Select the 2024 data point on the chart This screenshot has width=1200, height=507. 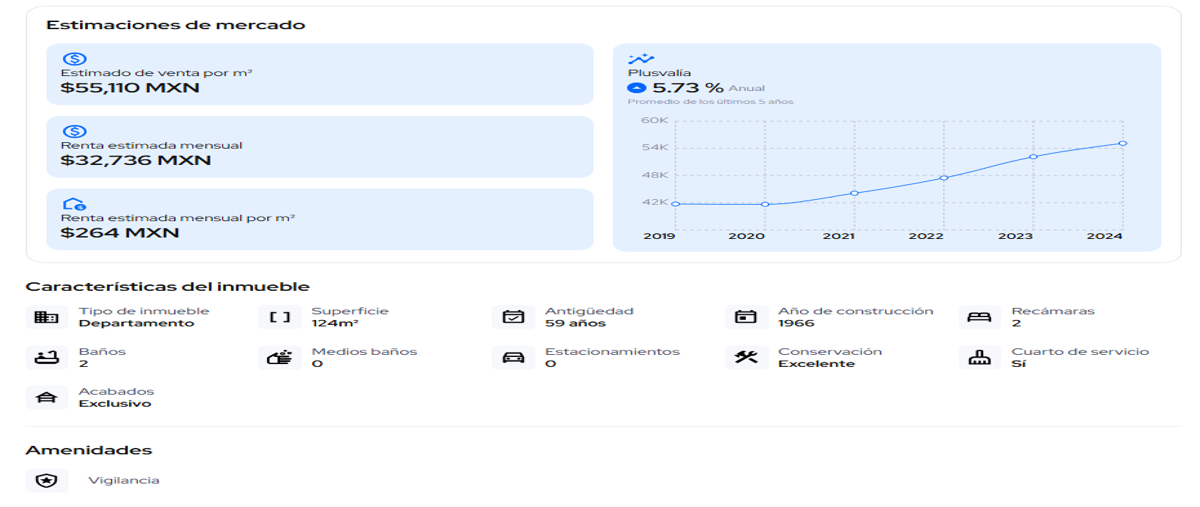[x=1123, y=143]
